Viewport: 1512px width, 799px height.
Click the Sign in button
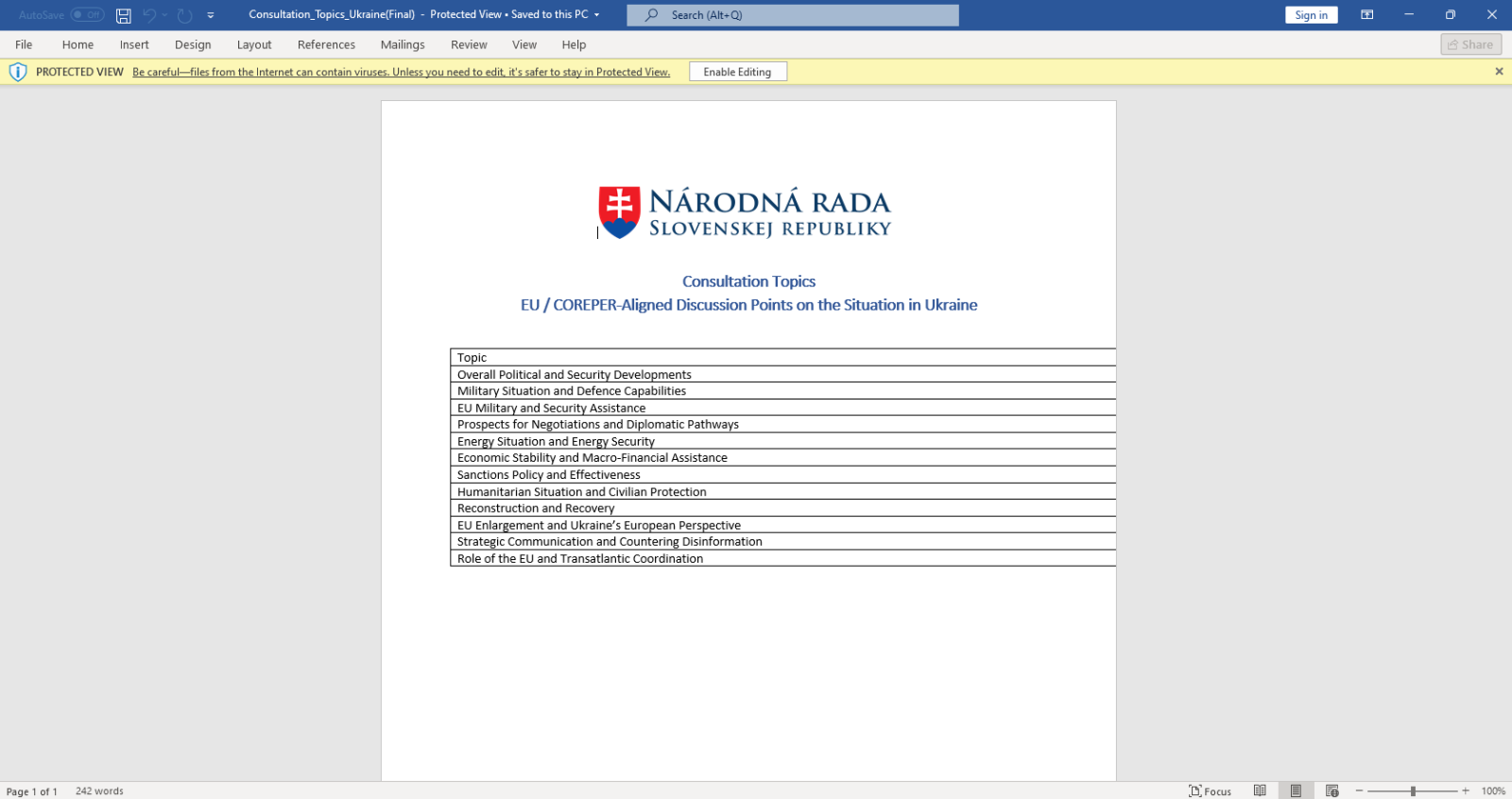coord(1311,15)
